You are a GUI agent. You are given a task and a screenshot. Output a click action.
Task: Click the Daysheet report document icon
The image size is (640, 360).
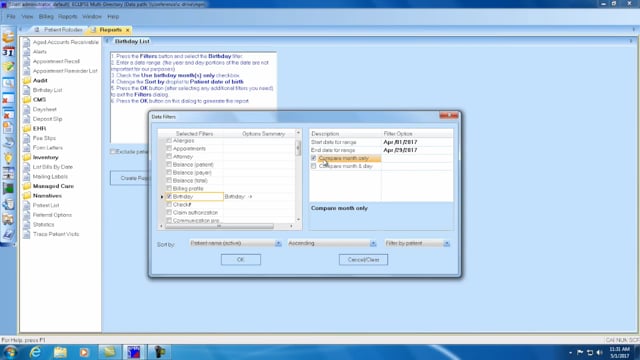(27, 109)
